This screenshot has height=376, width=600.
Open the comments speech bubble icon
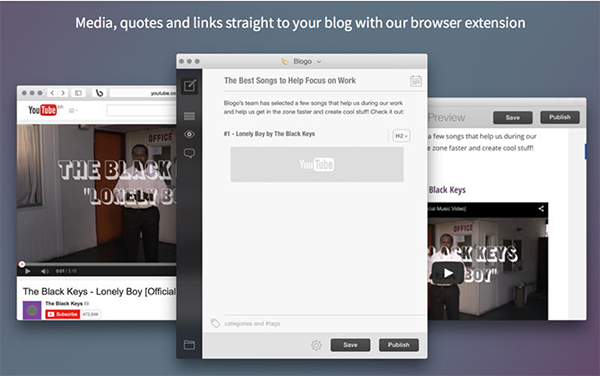(x=189, y=153)
